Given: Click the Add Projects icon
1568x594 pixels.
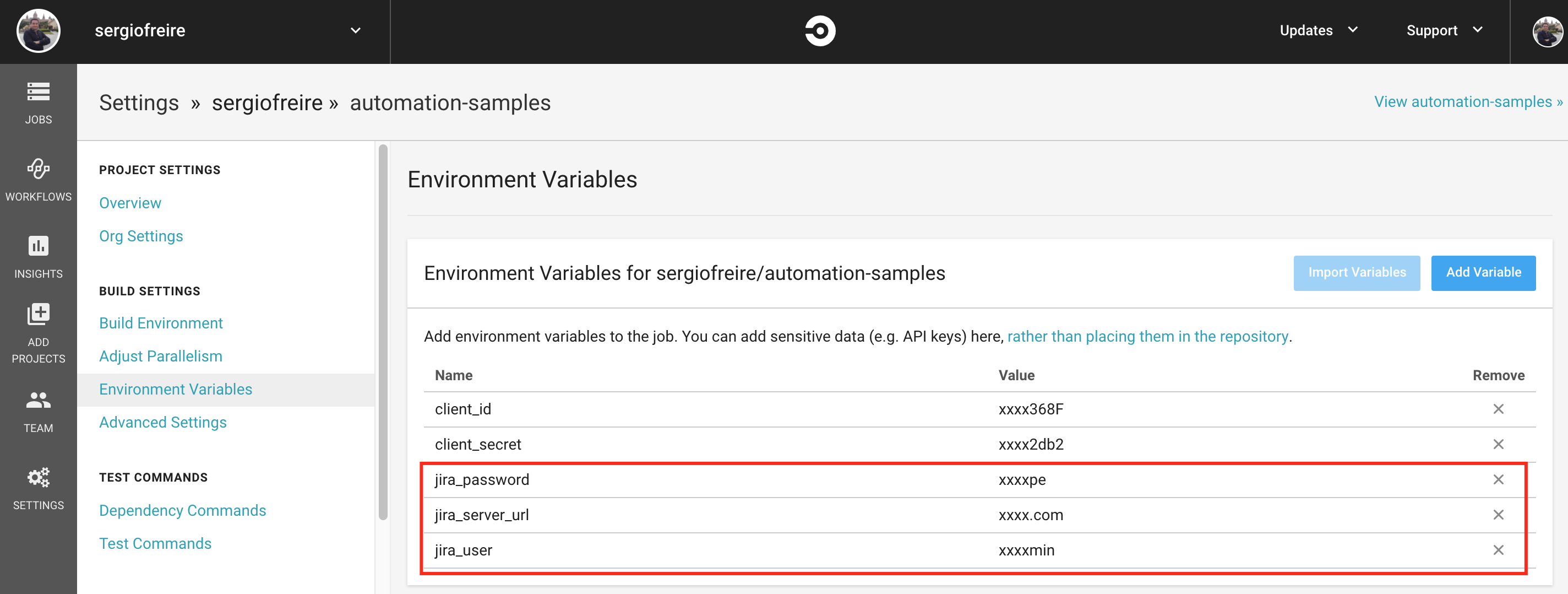Looking at the screenshot, I should tap(39, 315).
